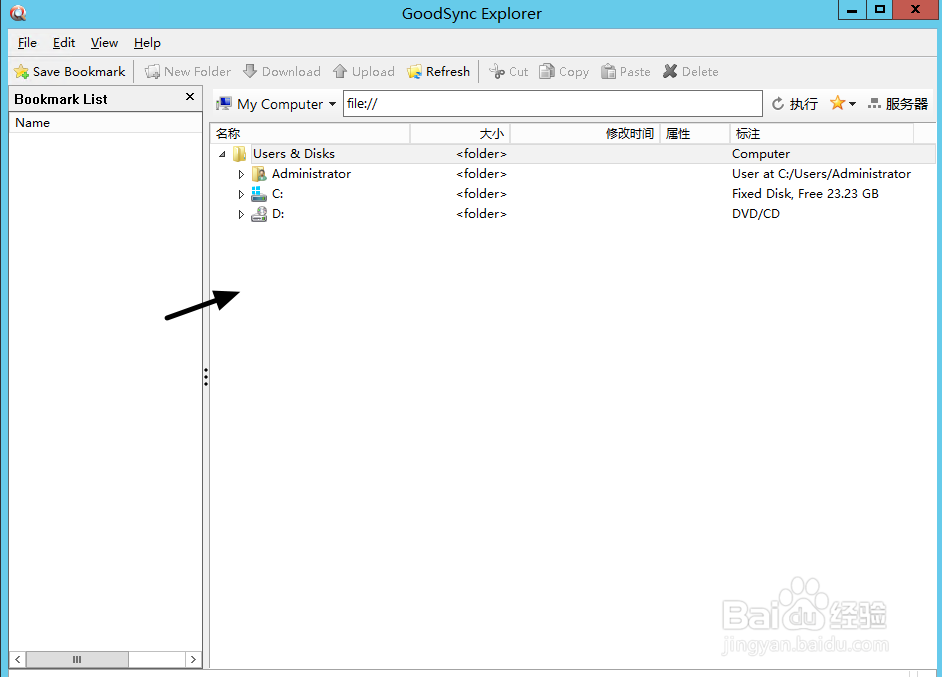Minimize the GoodSync Explorer window
Viewport: 942px width, 677px height.
[x=852, y=9]
